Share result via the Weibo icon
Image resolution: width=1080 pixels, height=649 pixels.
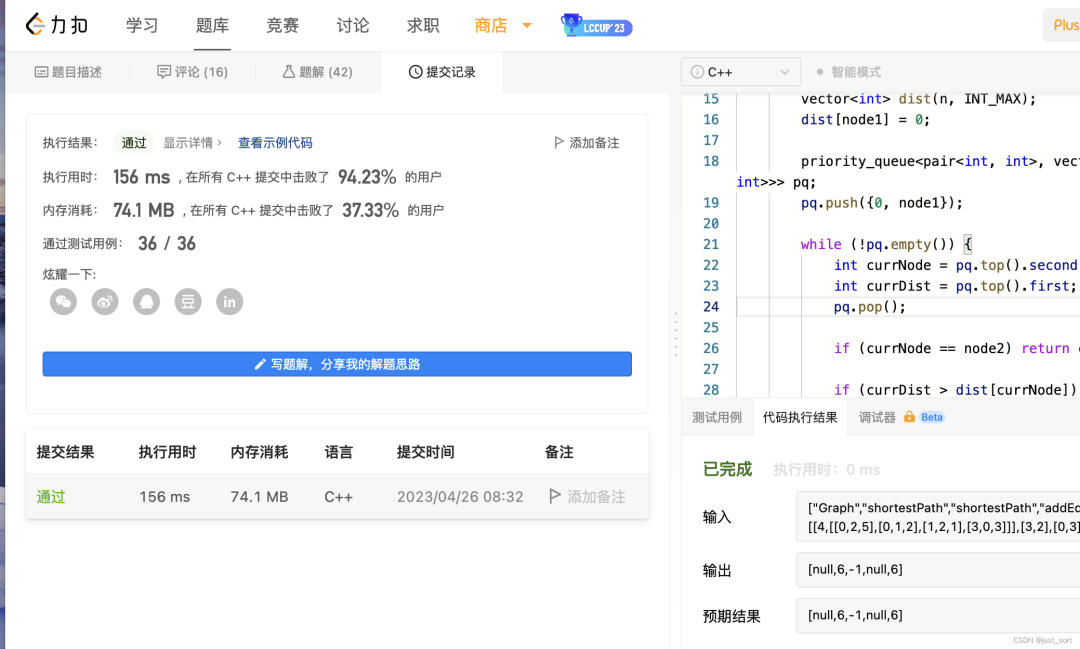point(105,301)
